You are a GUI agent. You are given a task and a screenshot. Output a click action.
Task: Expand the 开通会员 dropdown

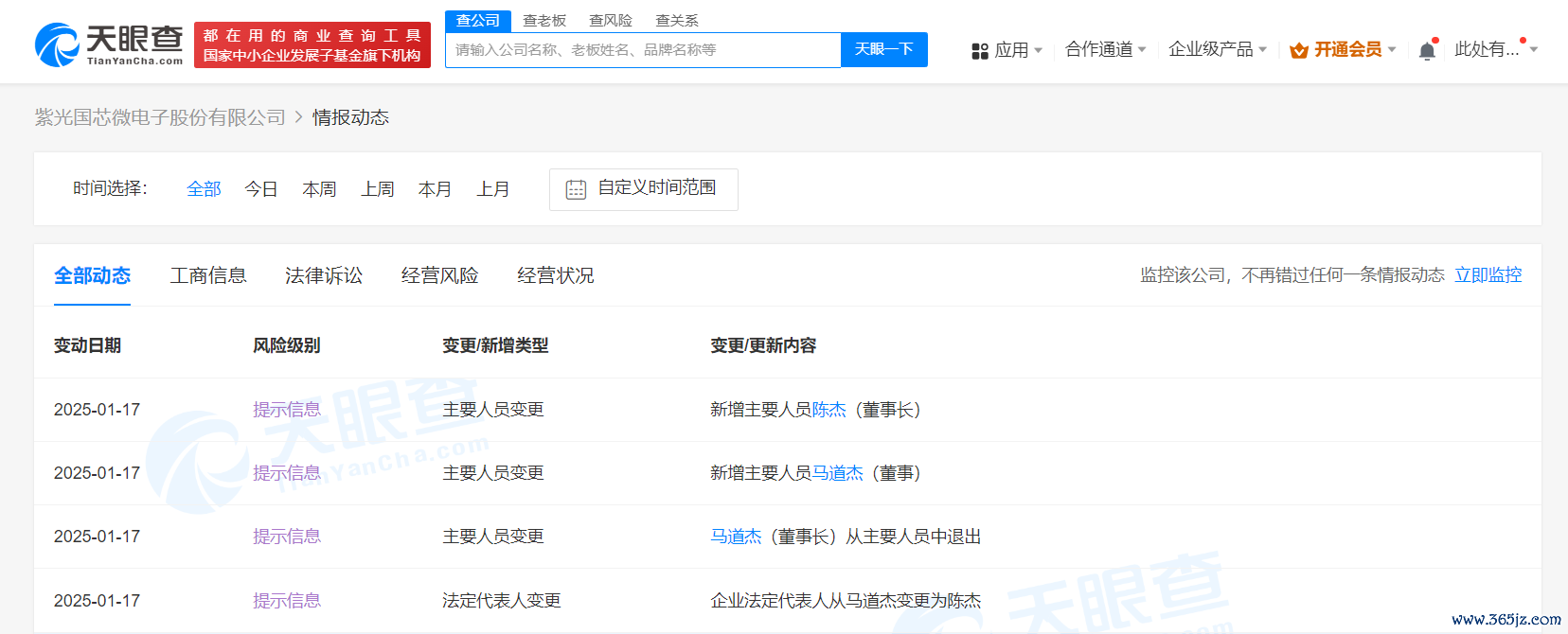click(1392, 49)
